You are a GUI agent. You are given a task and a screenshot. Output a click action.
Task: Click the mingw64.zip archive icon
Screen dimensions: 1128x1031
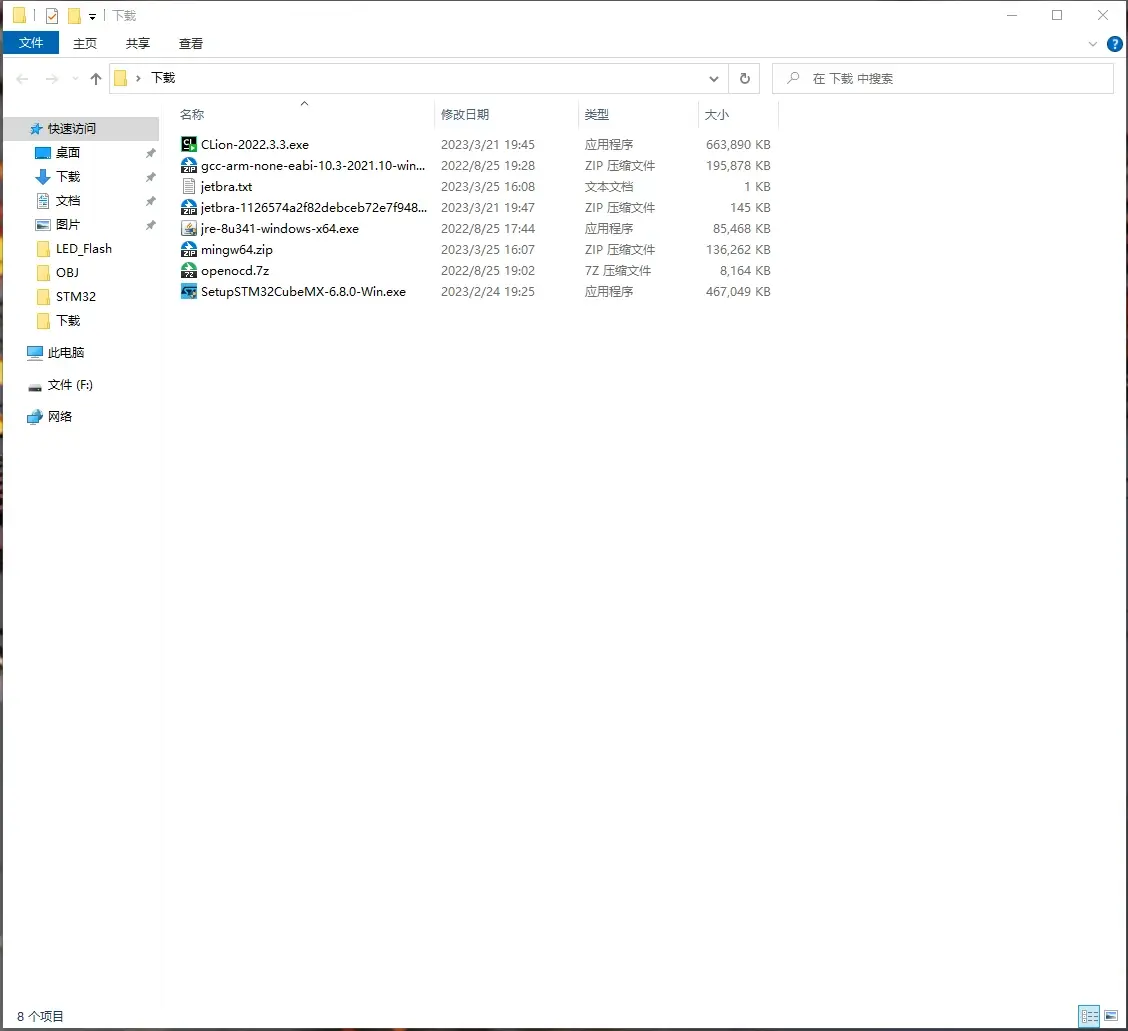[x=188, y=250]
